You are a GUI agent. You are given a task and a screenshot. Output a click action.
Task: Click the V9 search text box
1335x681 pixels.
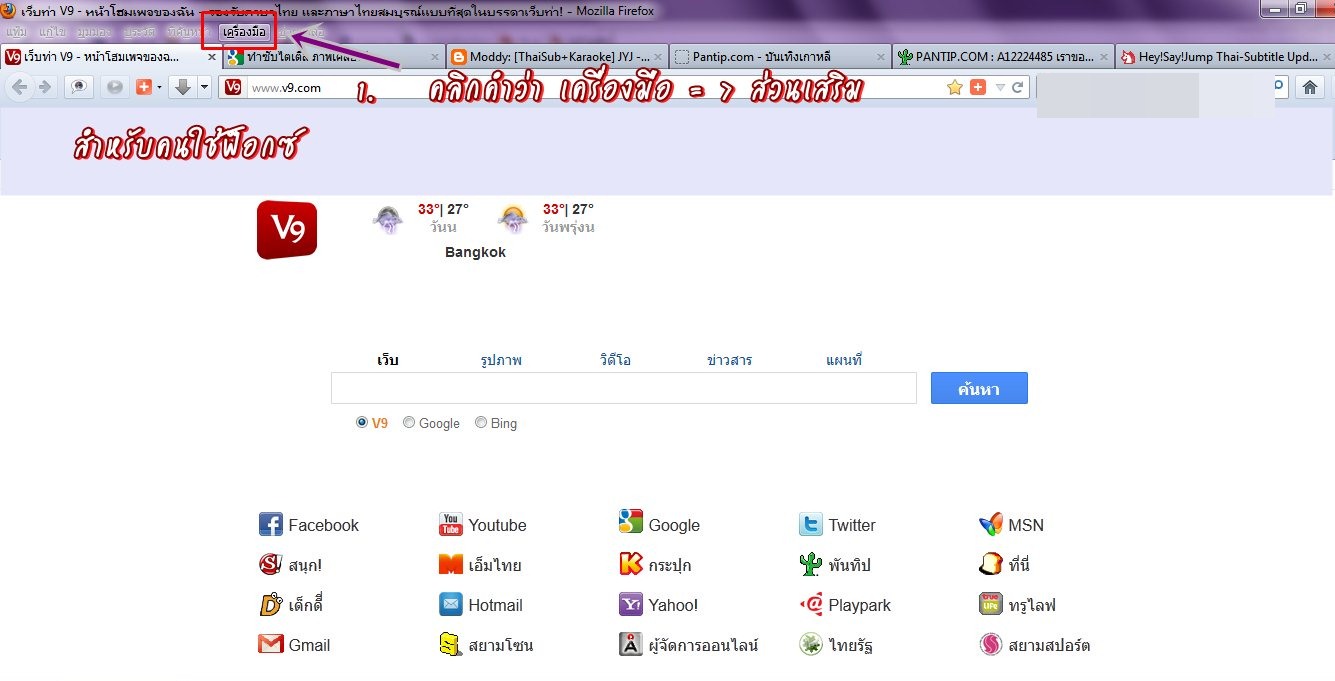[x=624, y=388]
